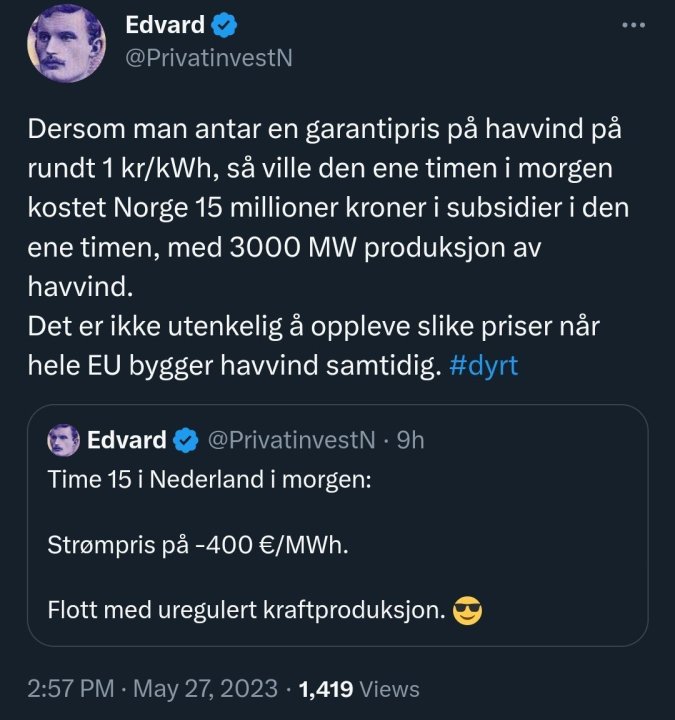Click the small avatar in the quoted tweet
The height and width of the screenshot is (720, 675).
[x=63, y=439]
